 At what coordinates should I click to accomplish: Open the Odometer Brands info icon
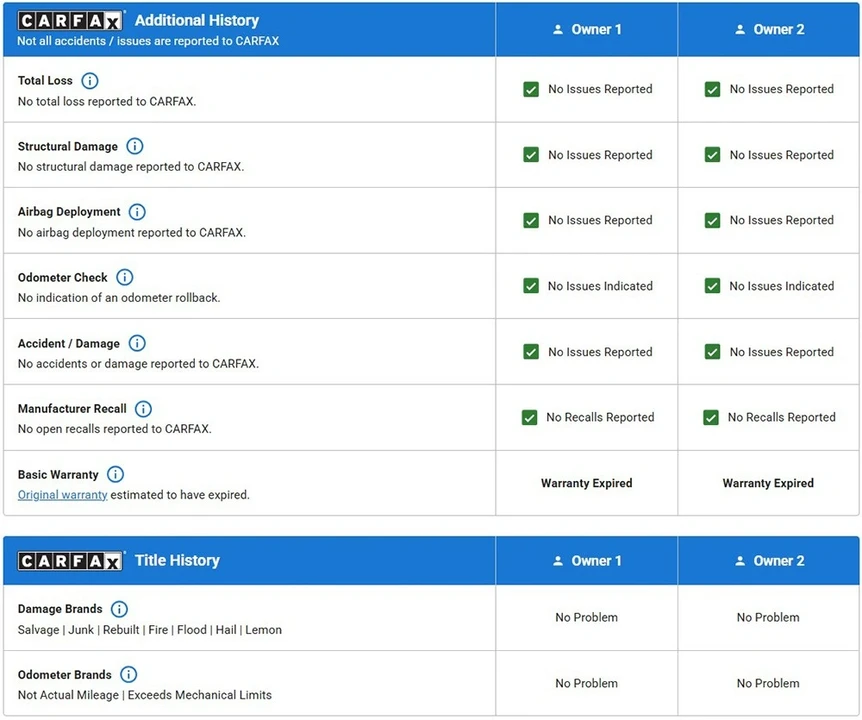tap(129, 674)
